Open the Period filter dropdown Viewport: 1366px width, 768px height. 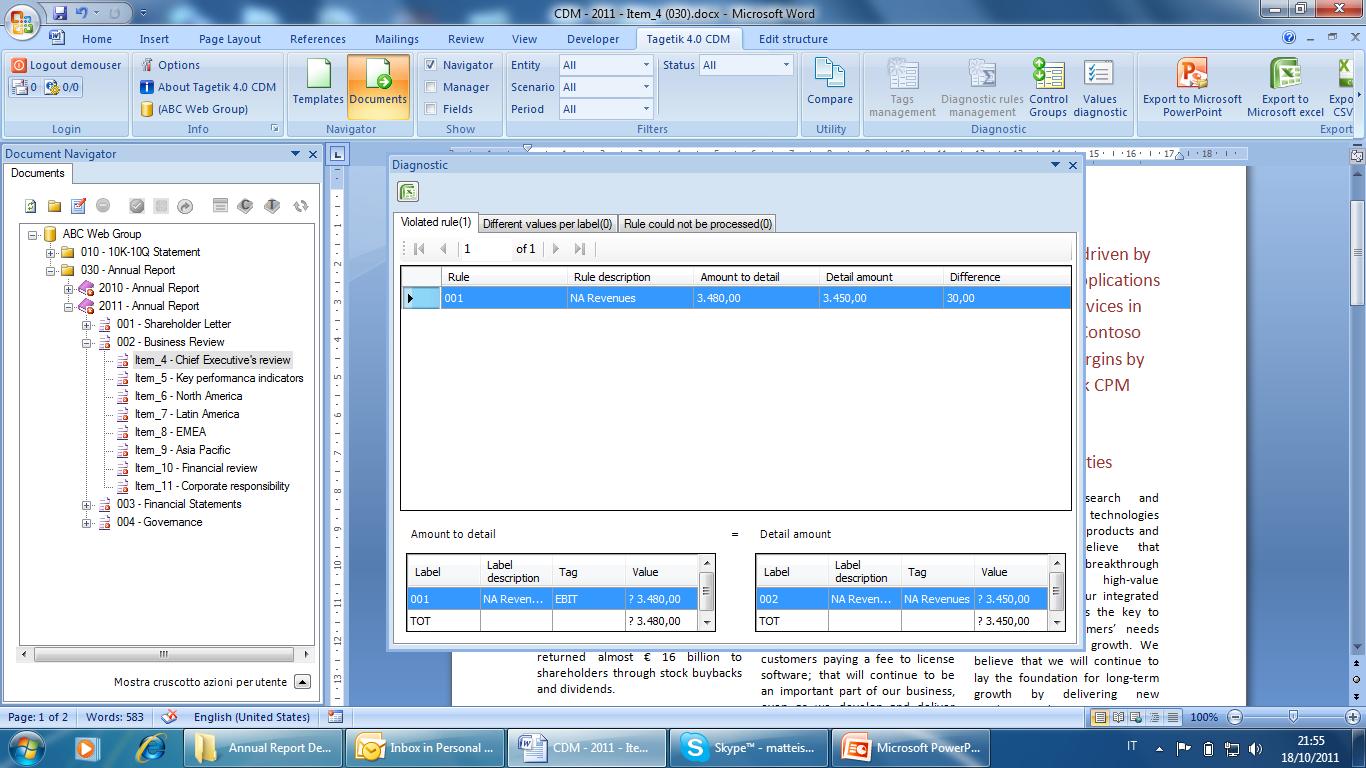[646, 109]
